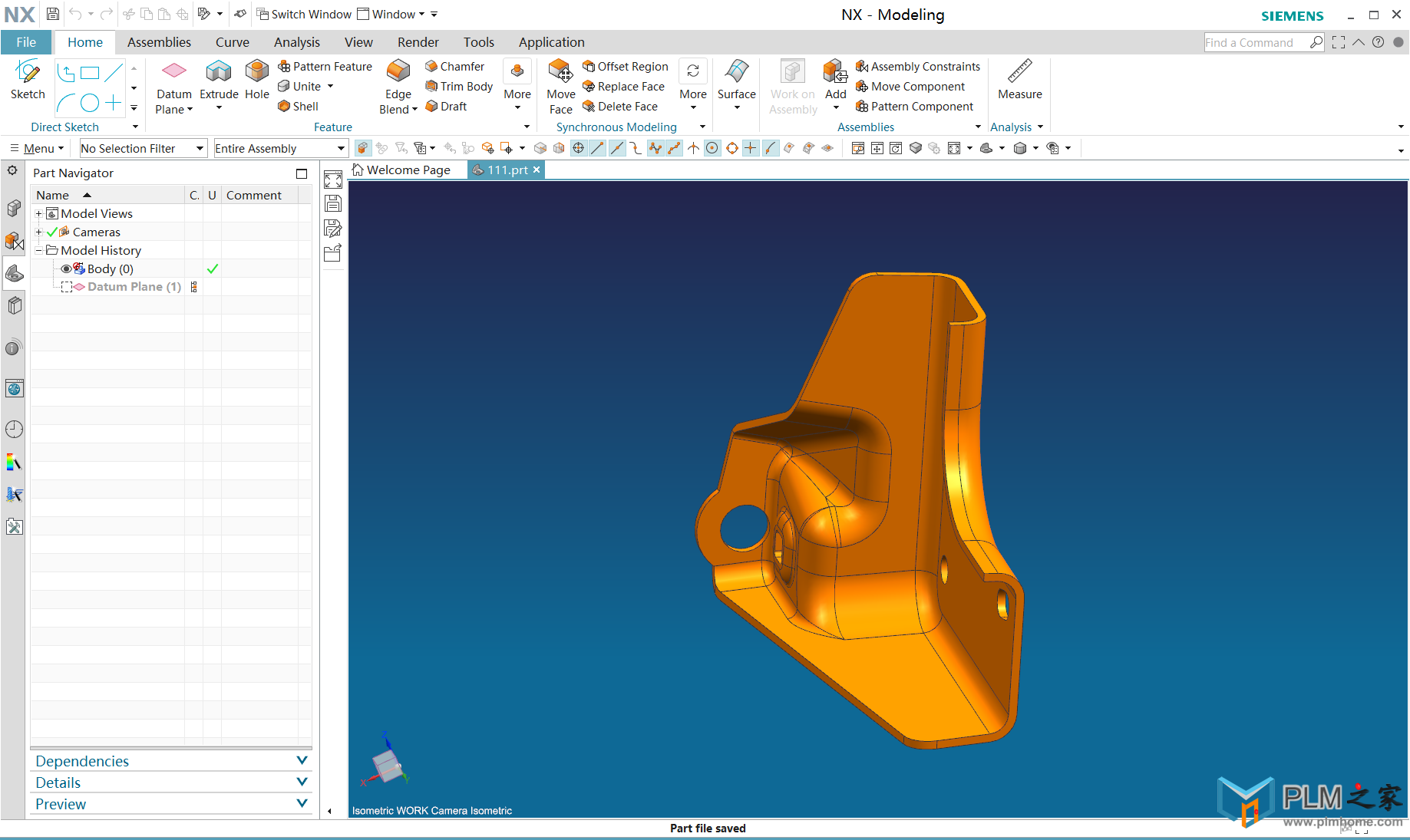Image resolution: width=1410 pixels, height=840 pixels.
Task: Switch to the Welcome Page tab
Action: point(401,170)
